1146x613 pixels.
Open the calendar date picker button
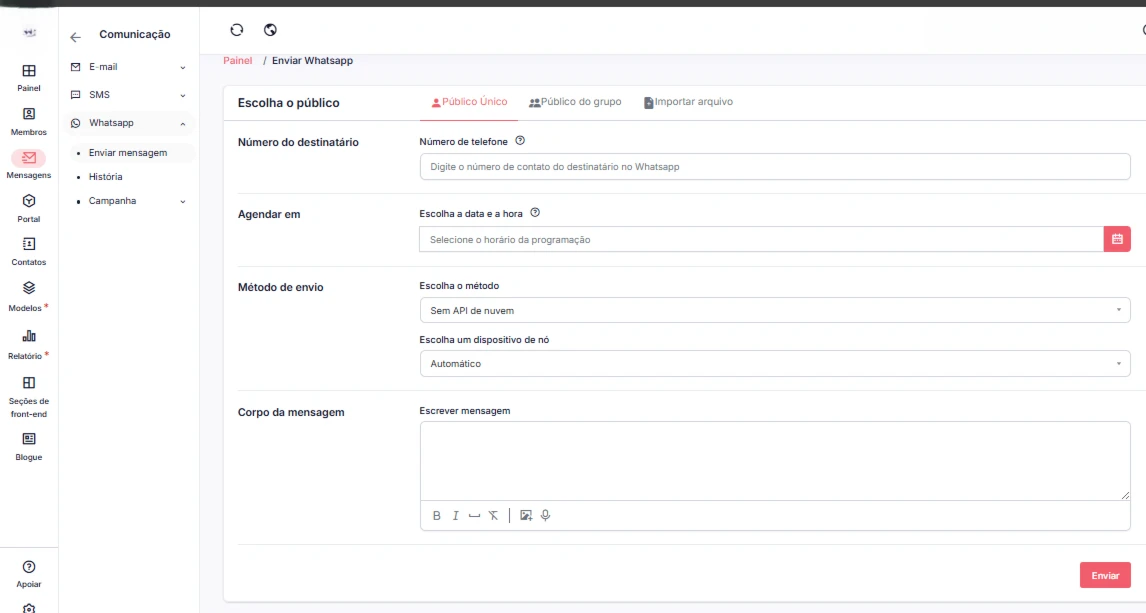tap(1117, 239)
